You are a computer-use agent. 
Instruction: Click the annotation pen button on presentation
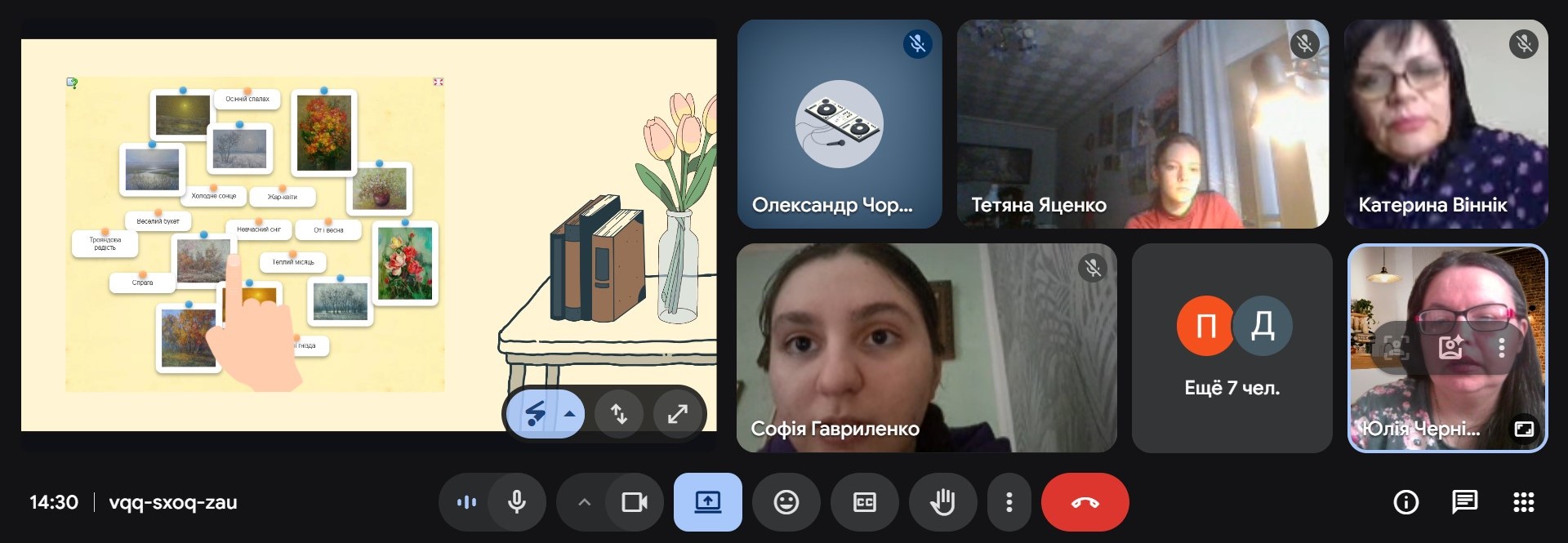coord(535,414)
